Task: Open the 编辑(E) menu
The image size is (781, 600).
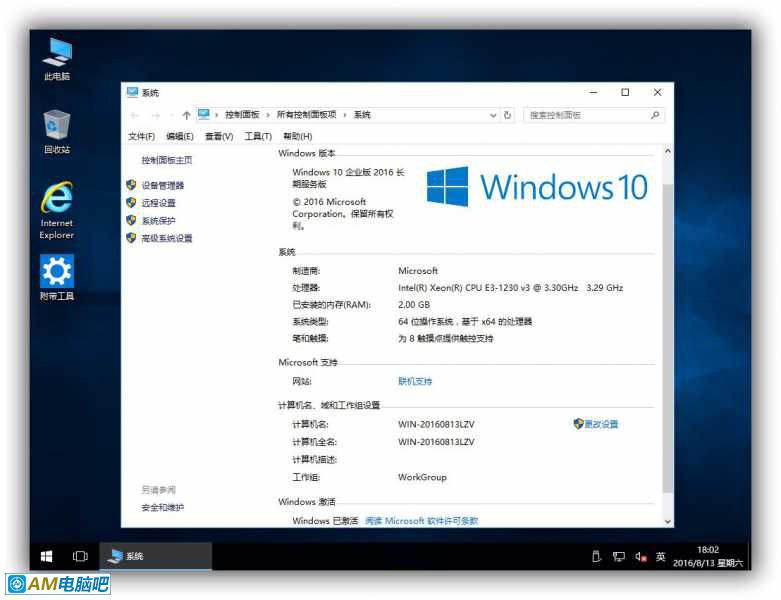Action: (x=180, y=136)
